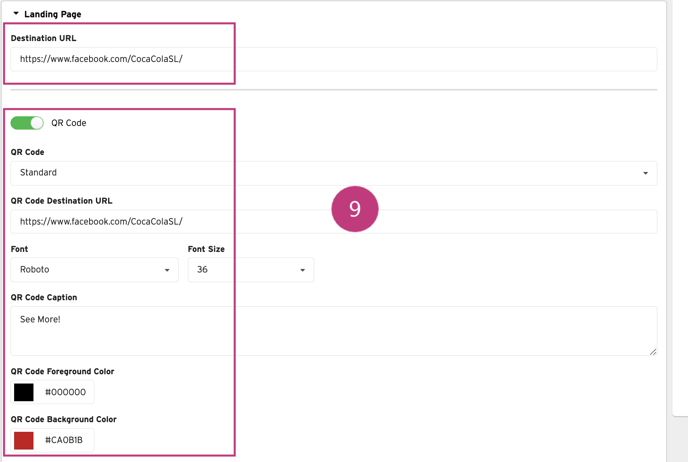The image size is (688, 462).
Task: Click the QR Code Caption label
Action: click(x=43, y=297)
